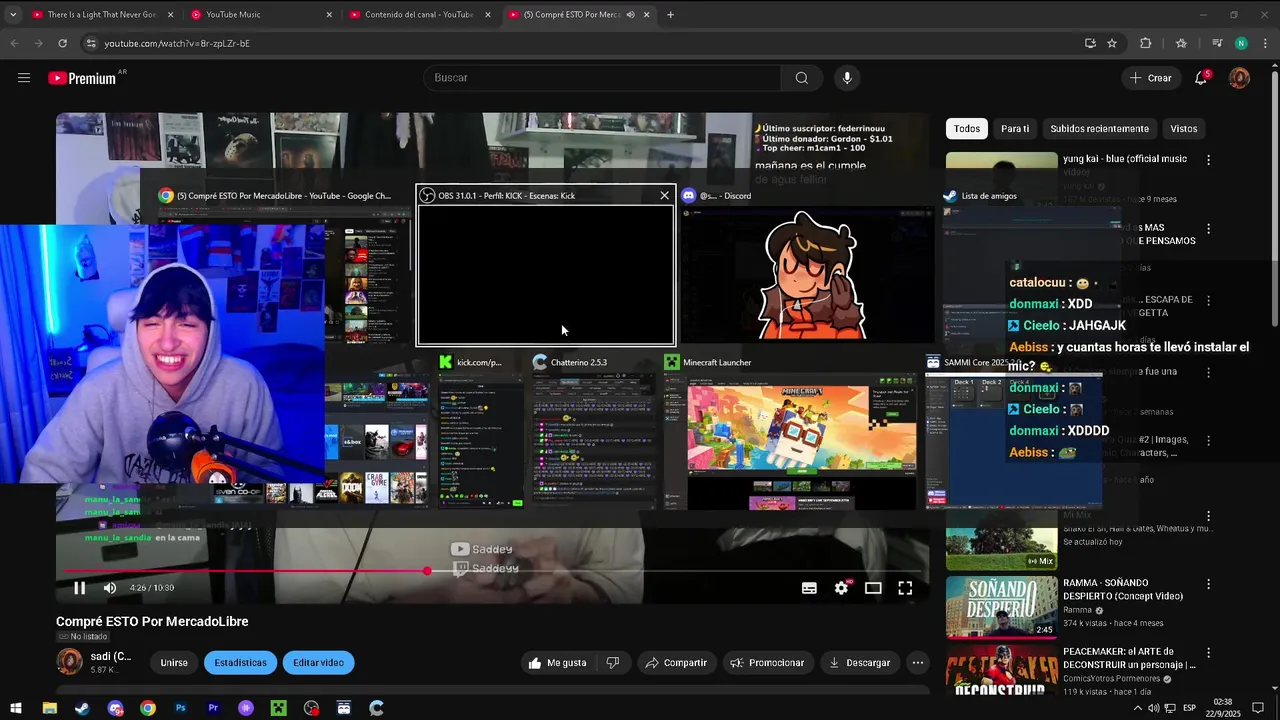Open Discord from the taskbar
The width and height of the screenshot is (1280, 720).
[x=115, y=708]
